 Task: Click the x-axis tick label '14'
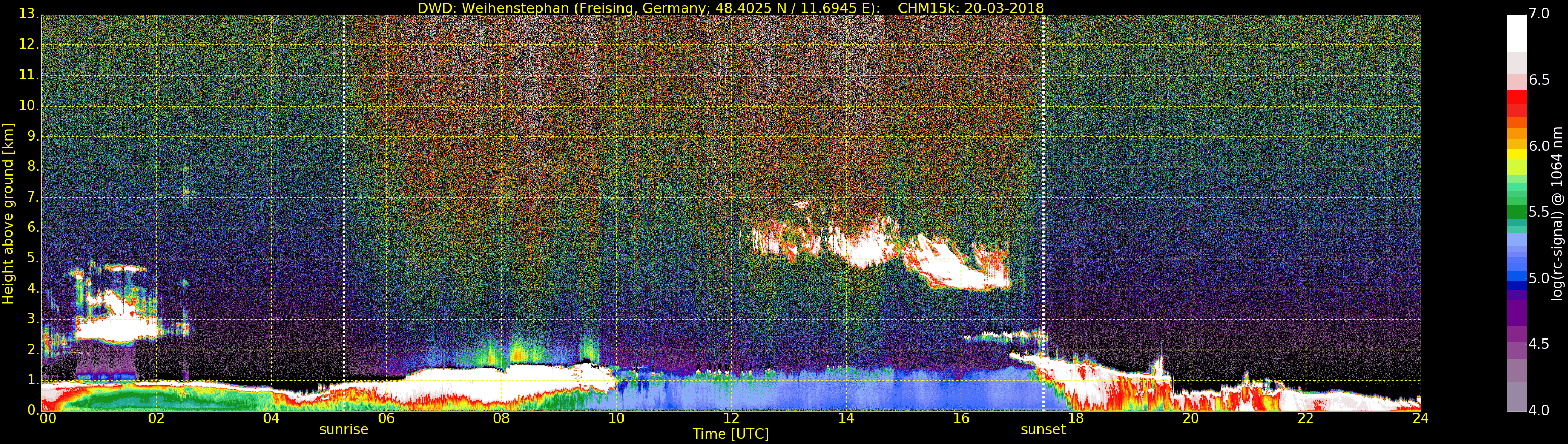[x=846, y=418]
